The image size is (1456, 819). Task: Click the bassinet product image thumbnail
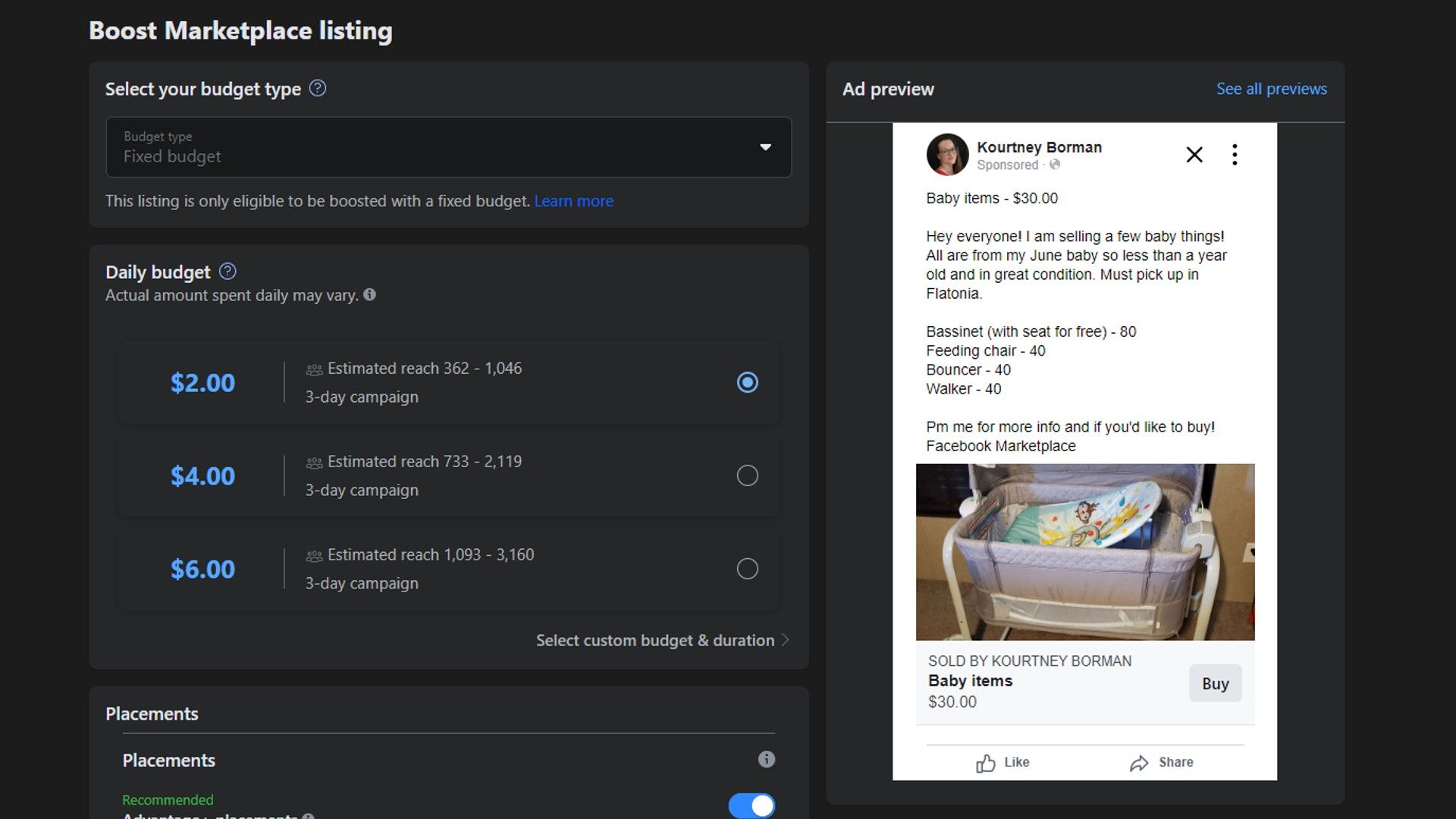point(1084,552)
